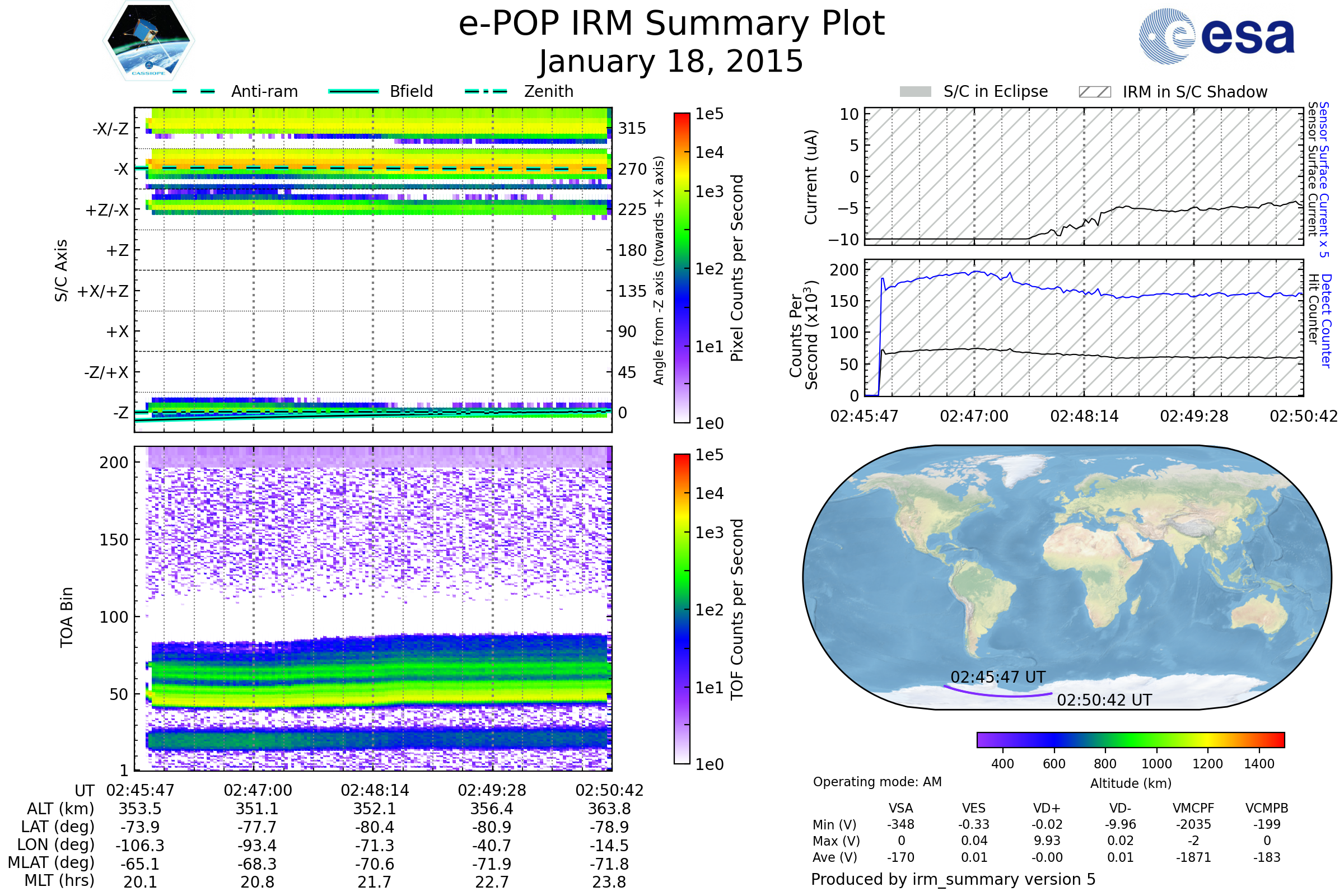
Task: Click the TOA Bin axis label
Action: (67, 617)
